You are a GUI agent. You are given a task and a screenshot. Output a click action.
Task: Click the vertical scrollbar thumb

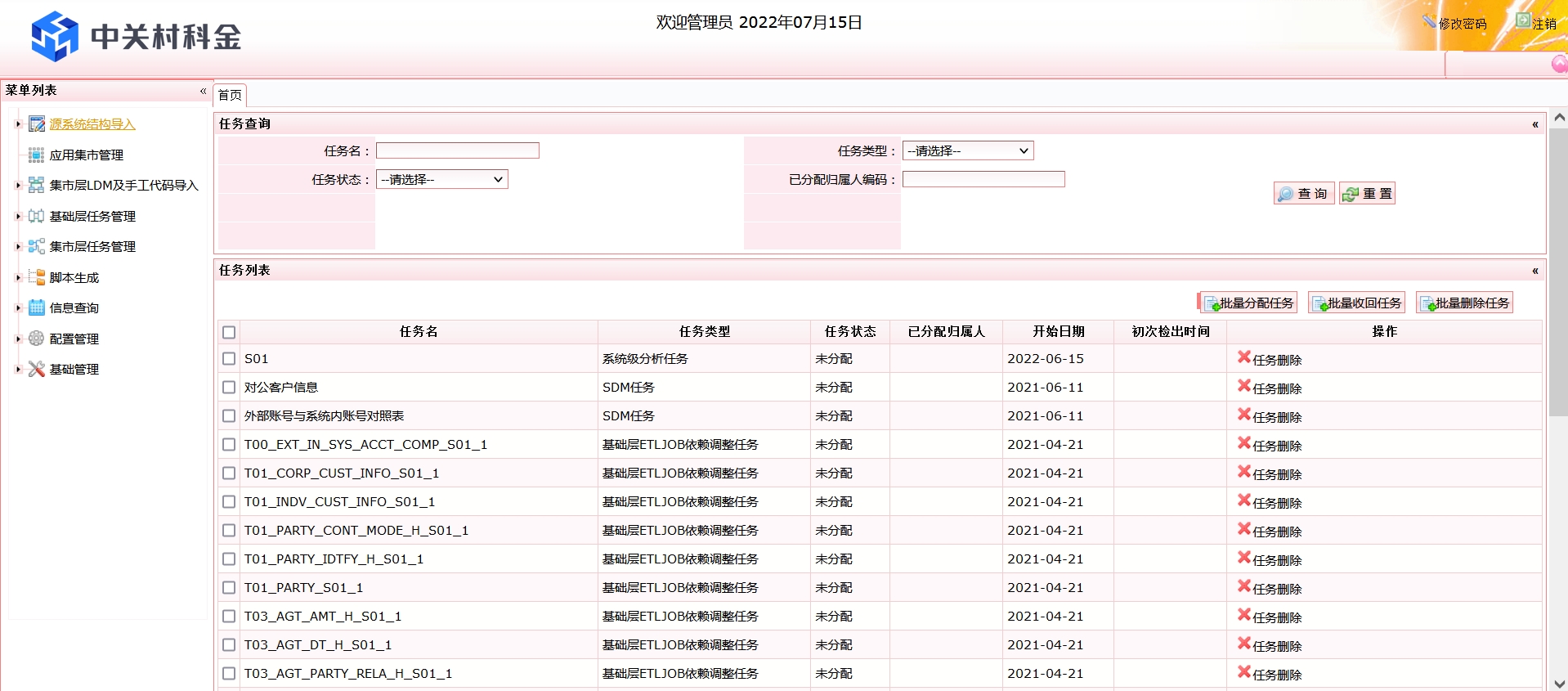1558,272
